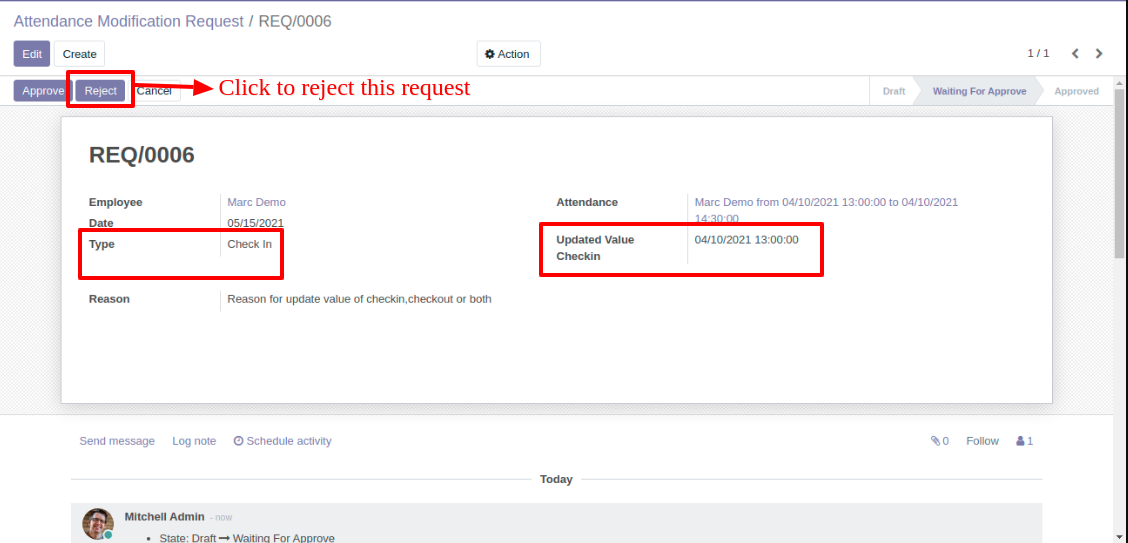Open the attachments paperclip counter

[940, 441]
